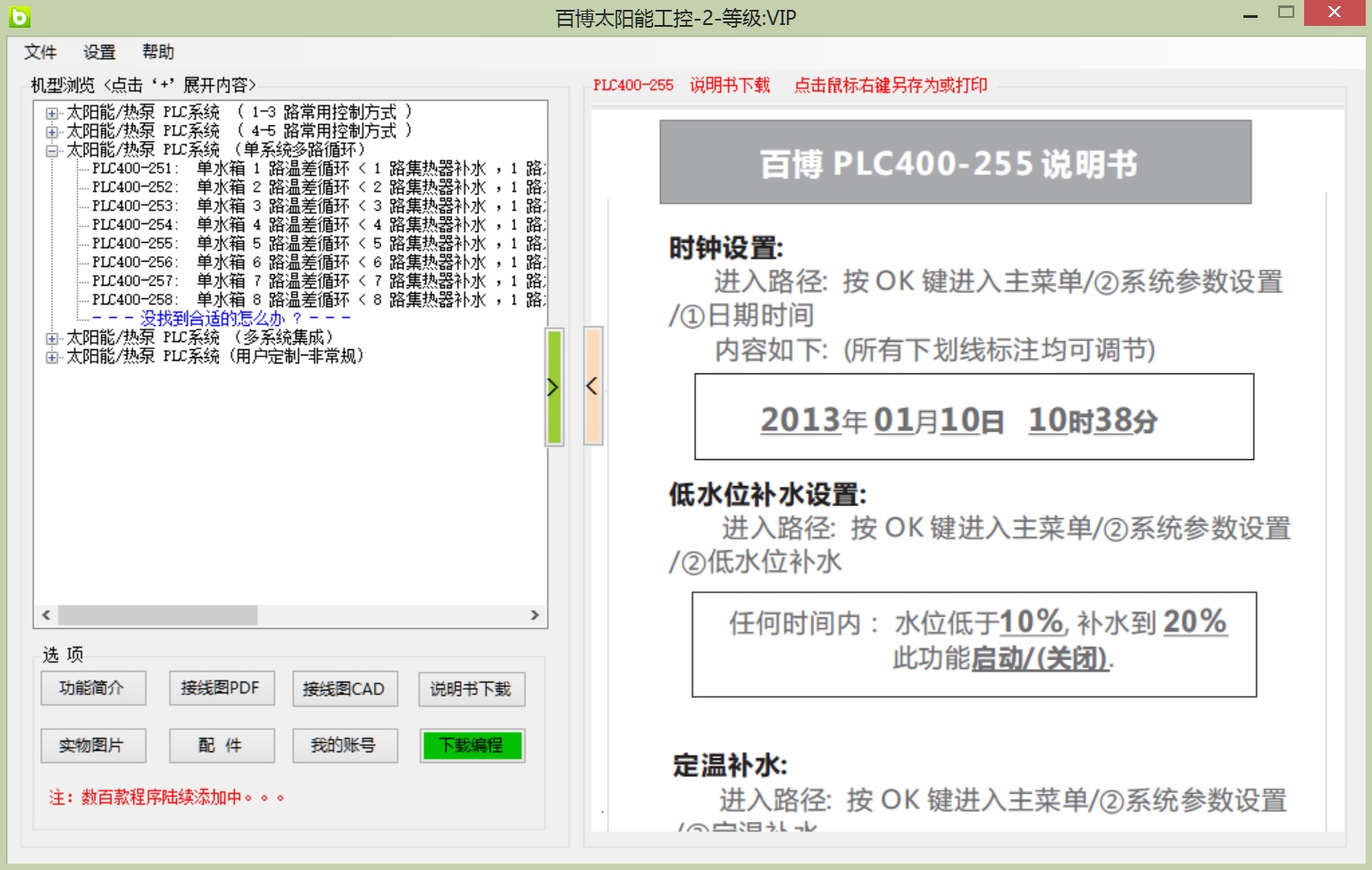Open the 文件 menu
The width and height of the screenshot is (1372, 870).
(x=40, y=52)
